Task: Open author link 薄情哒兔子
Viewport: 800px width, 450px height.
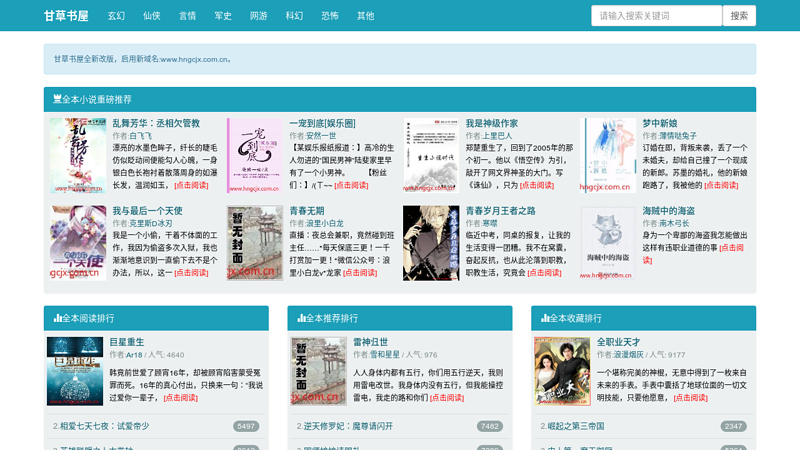Action: point(678,136)
